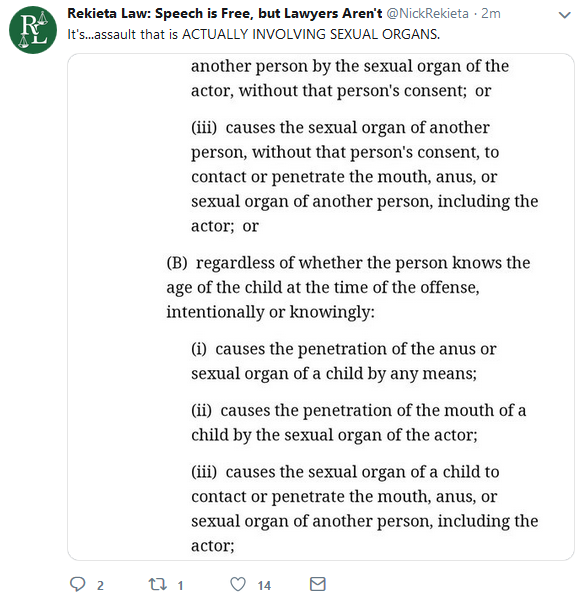The image size is (583, 601).
Task: Click the likes count showing 14
Action: pyautogui.click(x=264, y=586)
